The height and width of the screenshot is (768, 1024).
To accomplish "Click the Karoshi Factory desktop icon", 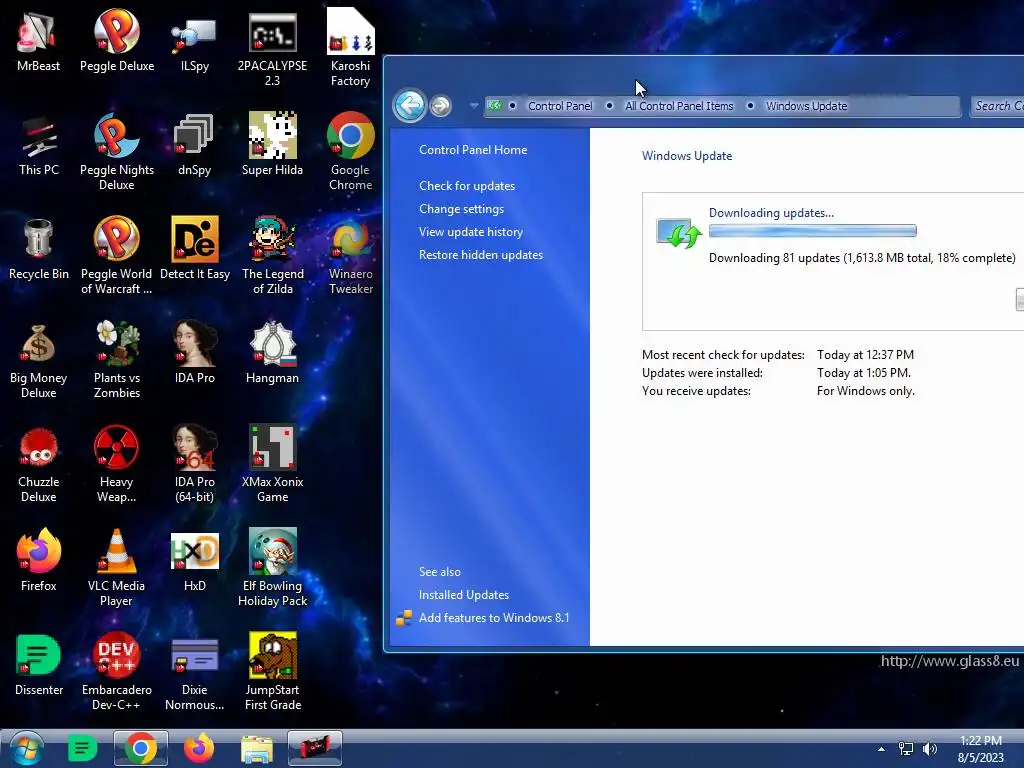I will pyautogui.click(x=350, y=48).
